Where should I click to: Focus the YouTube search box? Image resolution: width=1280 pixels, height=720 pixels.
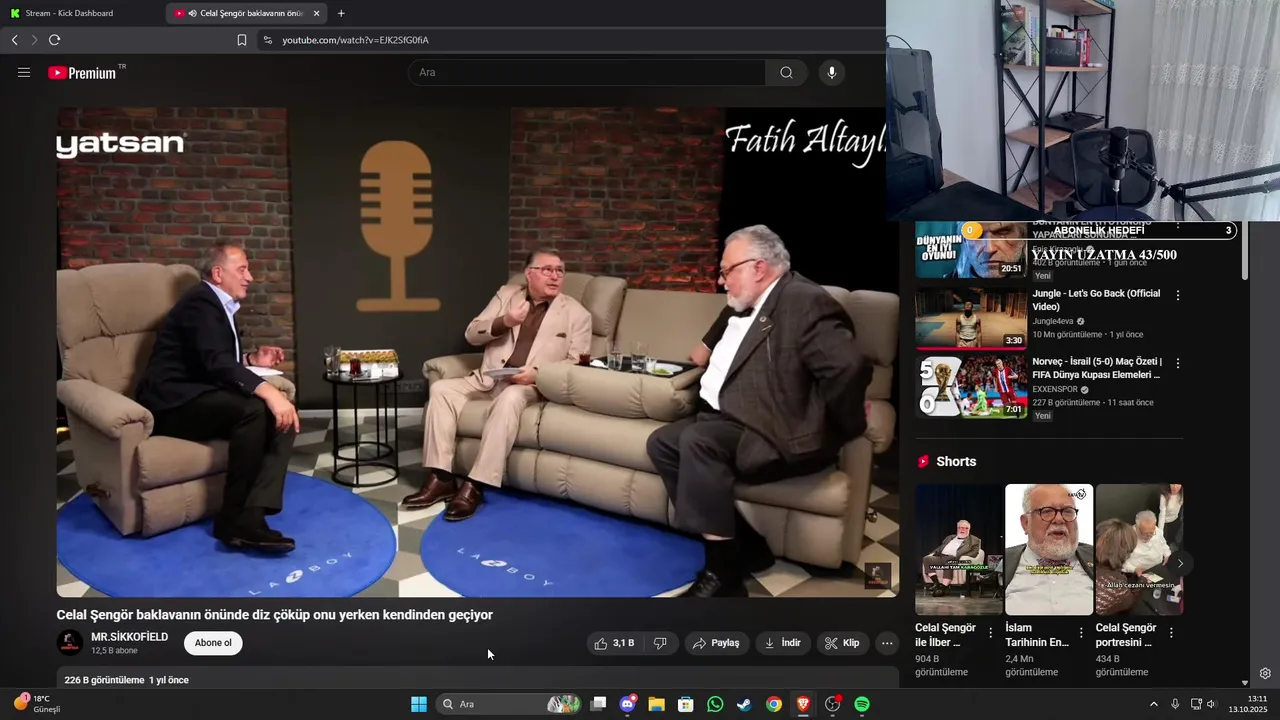click(x=587, y=72)
